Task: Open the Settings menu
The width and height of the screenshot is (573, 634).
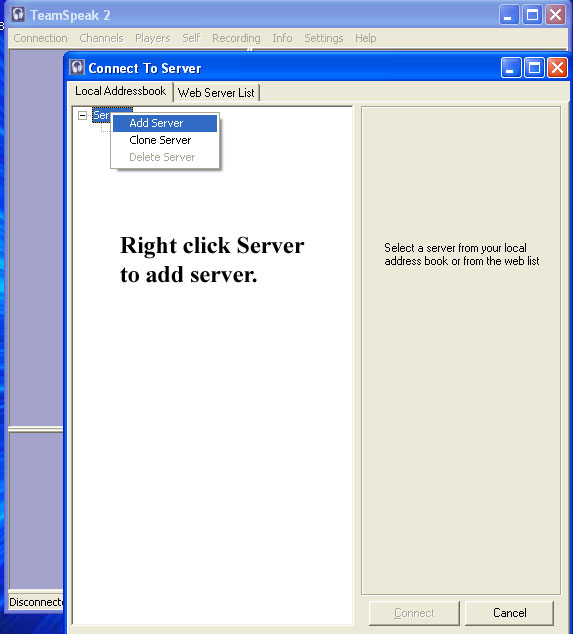Action: (324, 38)
